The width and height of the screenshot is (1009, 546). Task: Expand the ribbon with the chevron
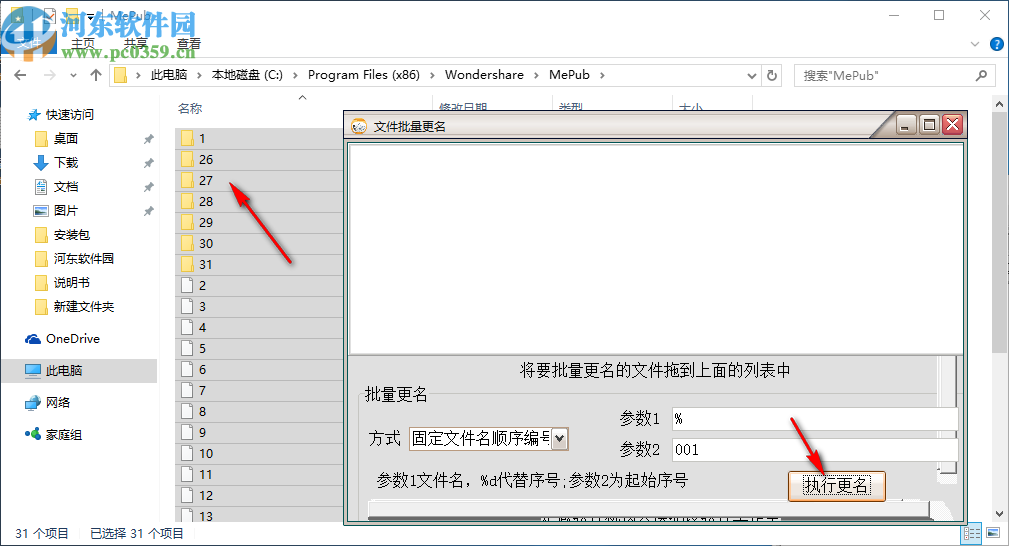click(x=975, y=44)
